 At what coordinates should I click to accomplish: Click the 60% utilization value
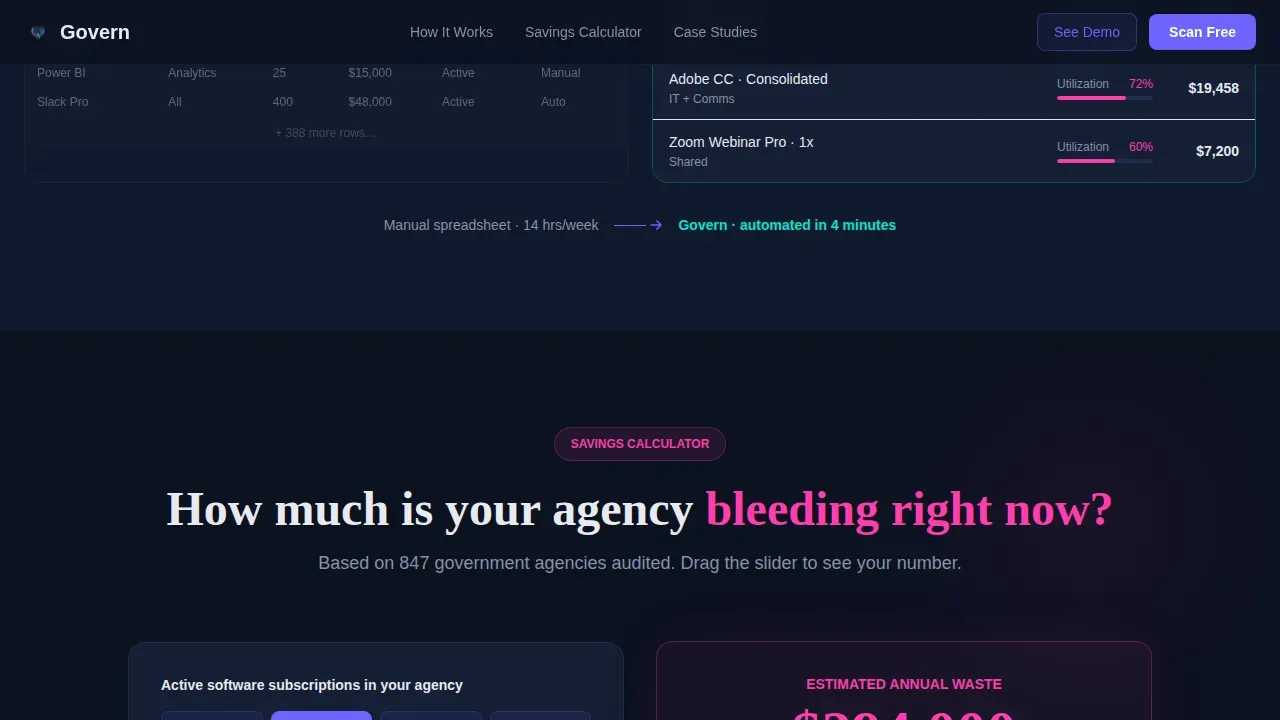[x=1141, y=147]
